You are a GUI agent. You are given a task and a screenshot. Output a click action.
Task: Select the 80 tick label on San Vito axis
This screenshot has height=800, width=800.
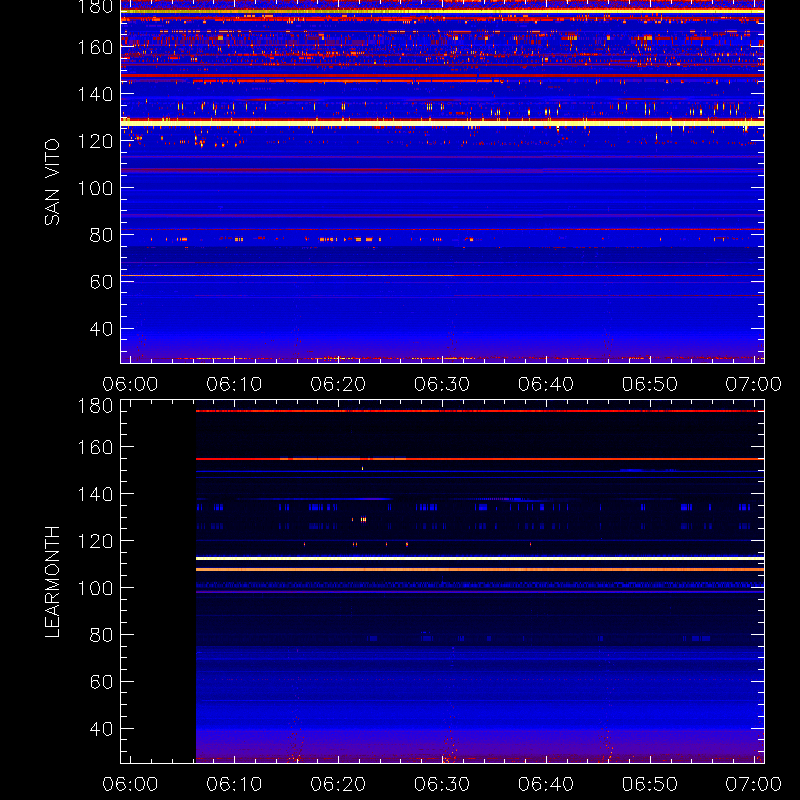click(x=101, y=235)
